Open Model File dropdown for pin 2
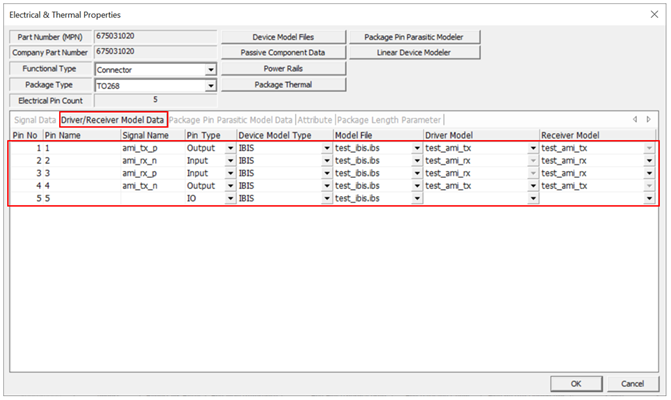 416,160
